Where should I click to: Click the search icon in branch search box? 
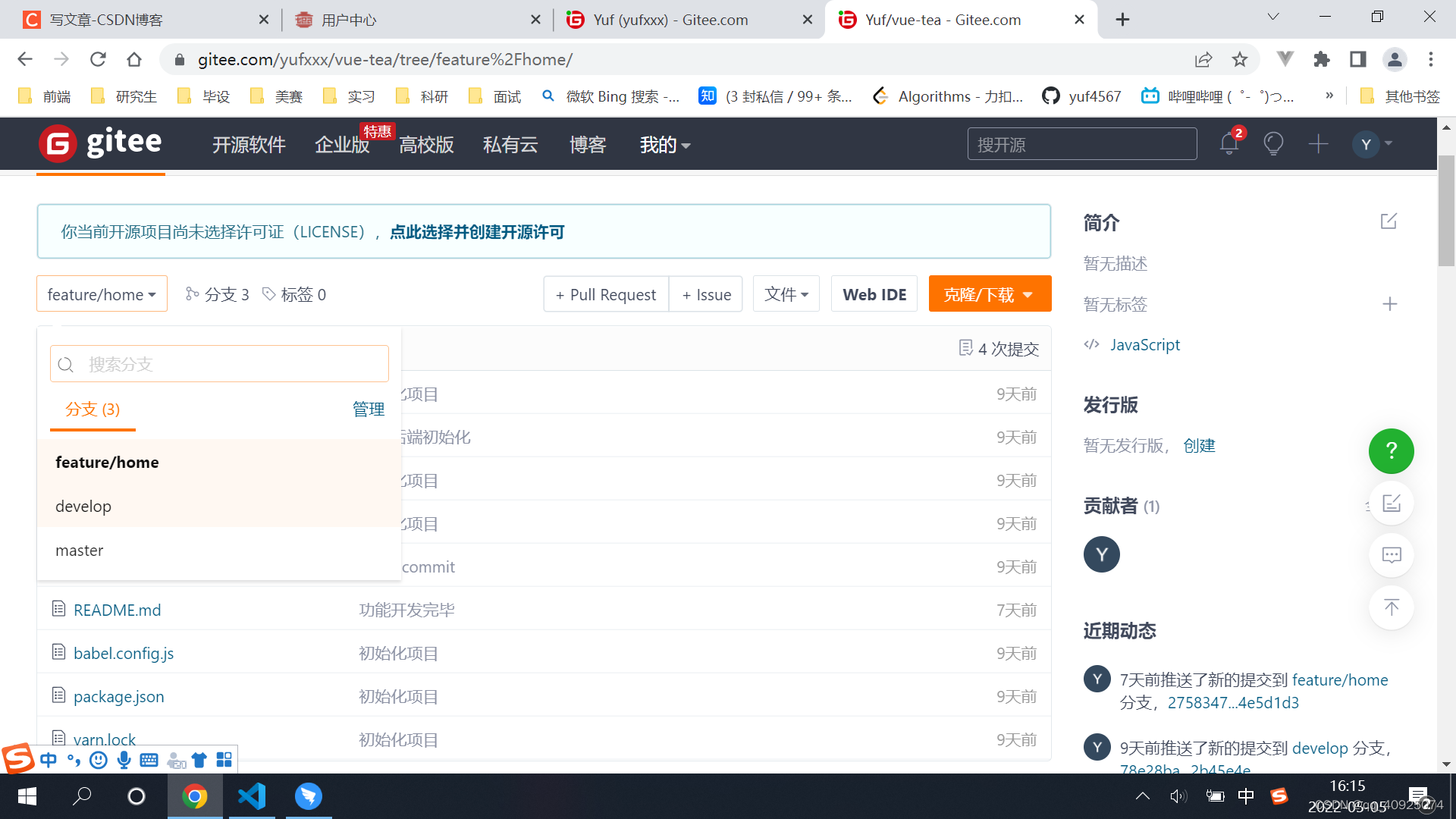[x=66, y=365]
